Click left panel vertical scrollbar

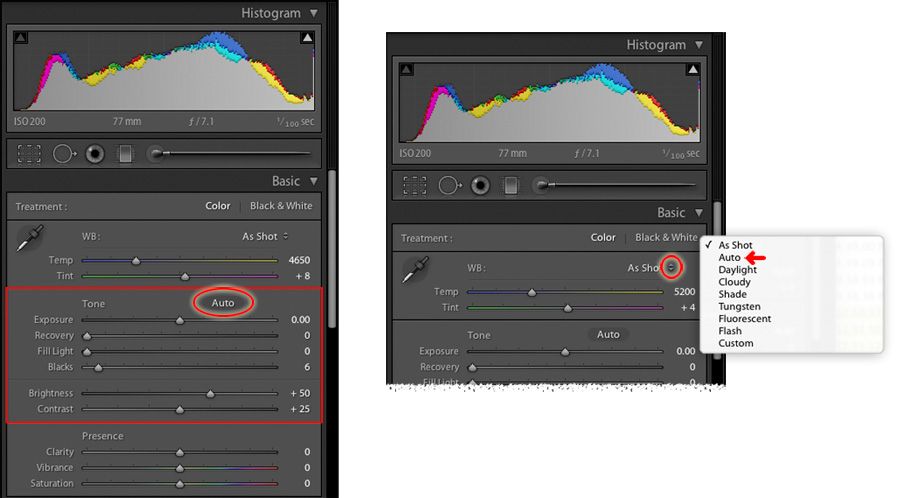[x=332, y=250]
